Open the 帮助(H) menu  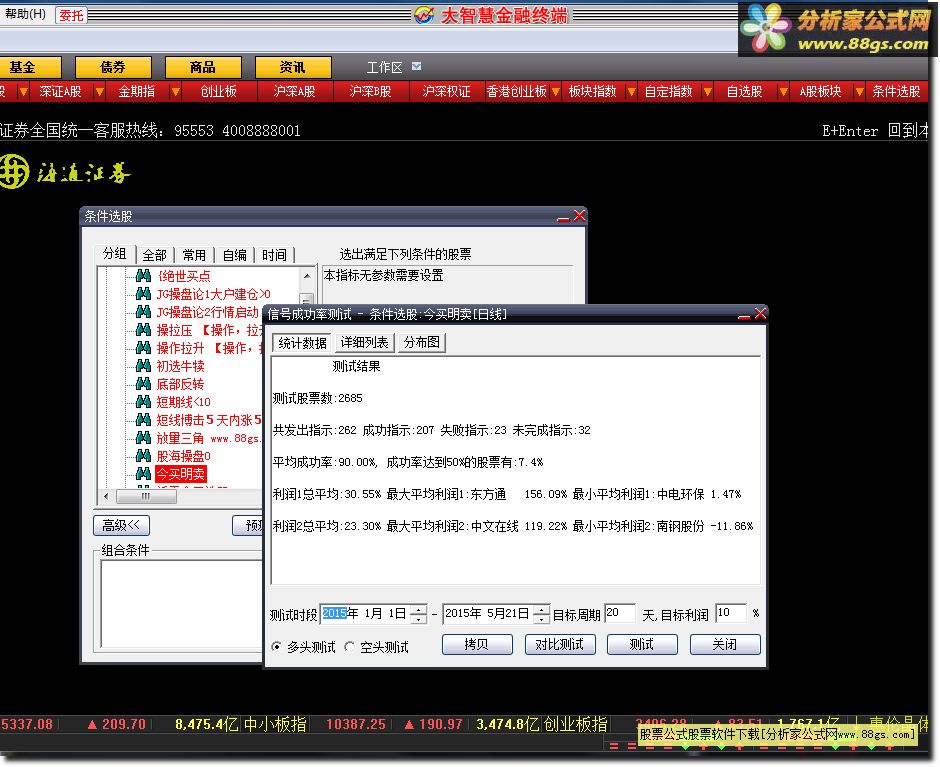coord(25,14)
